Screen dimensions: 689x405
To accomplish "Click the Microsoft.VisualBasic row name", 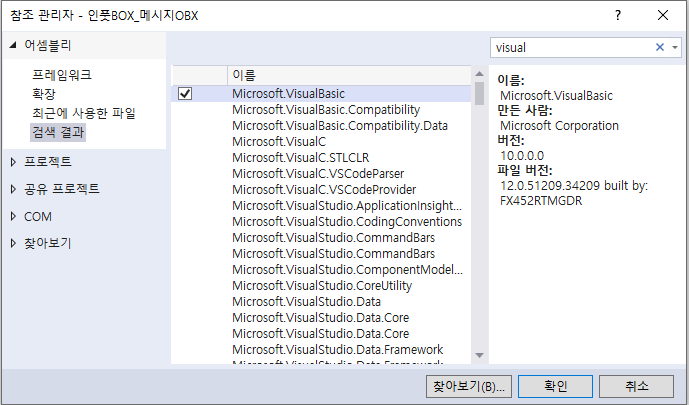I will [x=289, y=94].
